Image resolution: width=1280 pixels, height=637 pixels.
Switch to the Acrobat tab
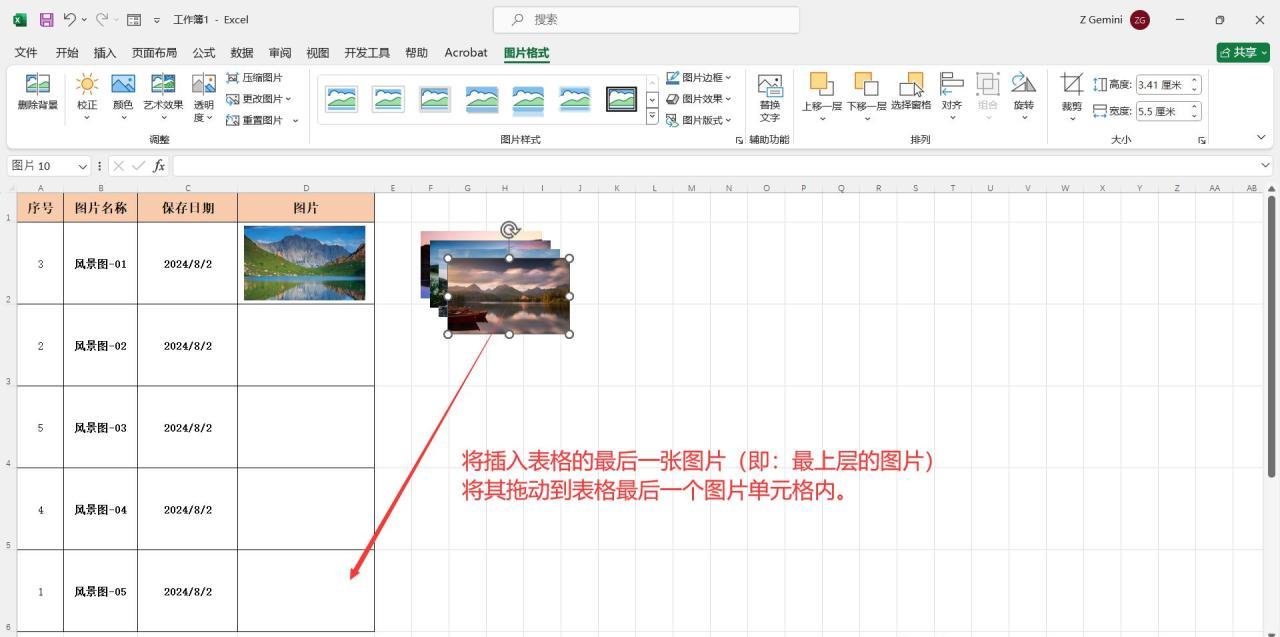click(466, 53)
